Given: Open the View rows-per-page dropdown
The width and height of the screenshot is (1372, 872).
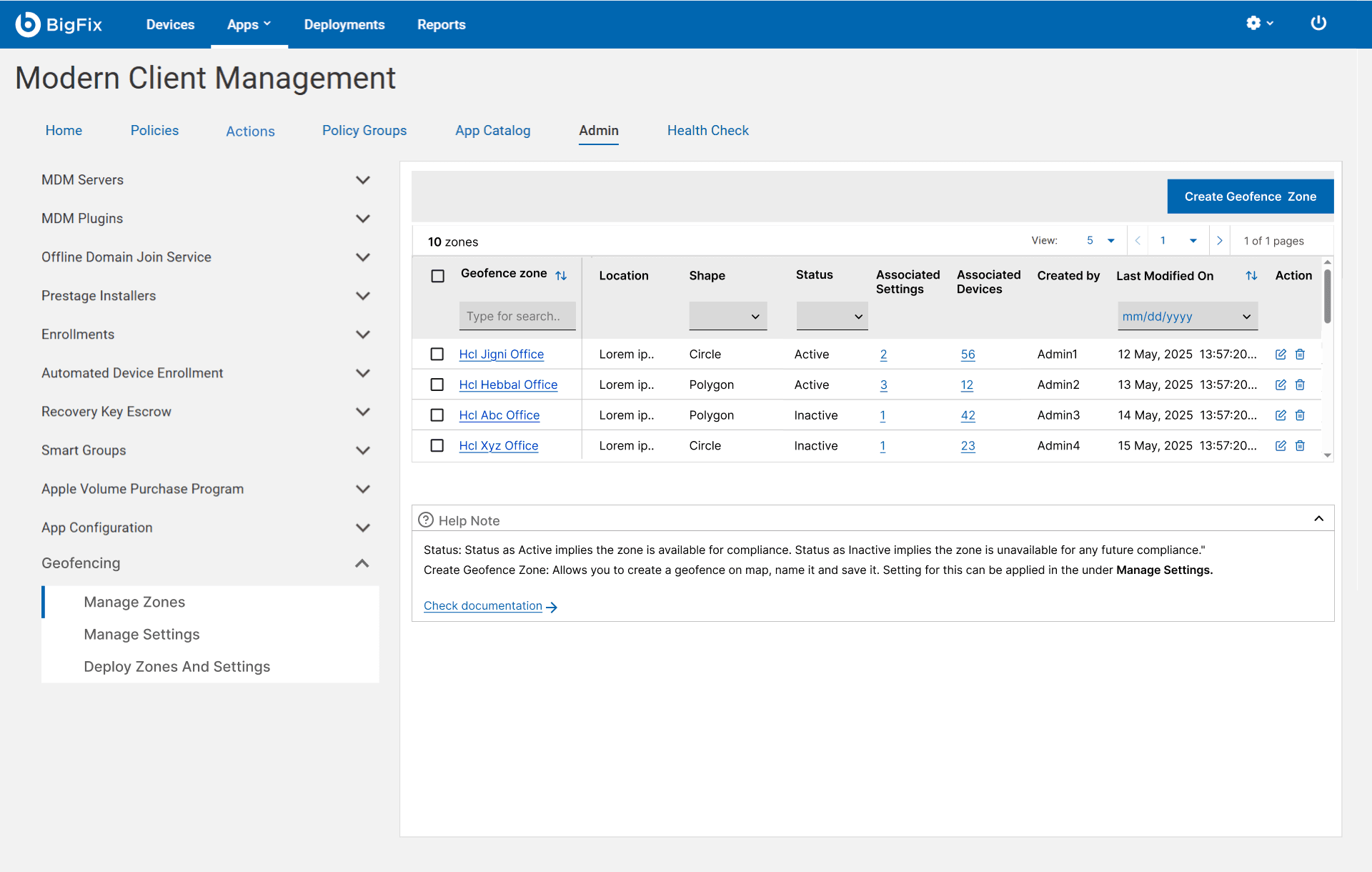Looking at the screenshot, I should tap(1100, 241).
